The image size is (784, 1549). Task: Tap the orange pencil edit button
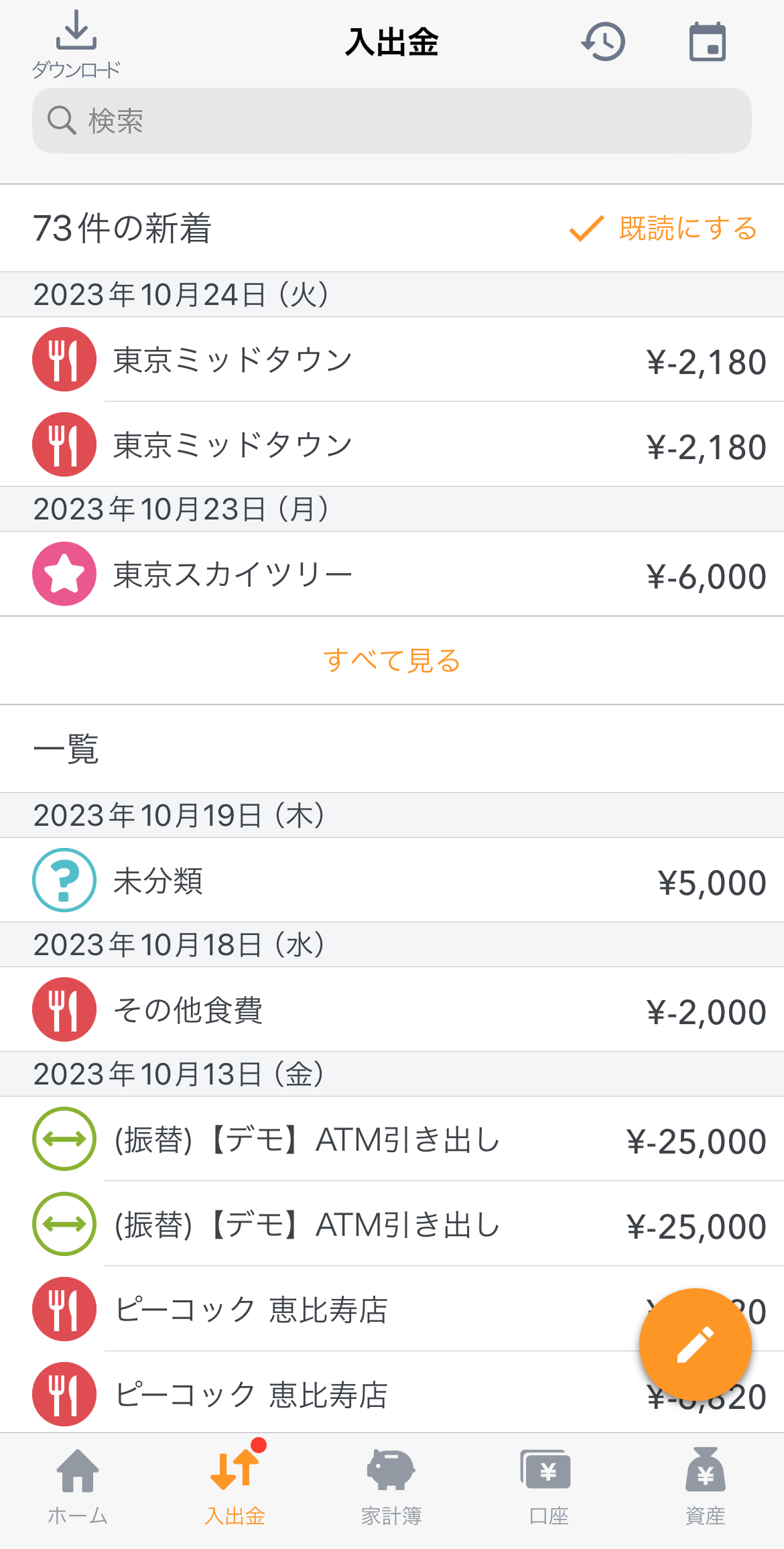tap(695, 1344)
